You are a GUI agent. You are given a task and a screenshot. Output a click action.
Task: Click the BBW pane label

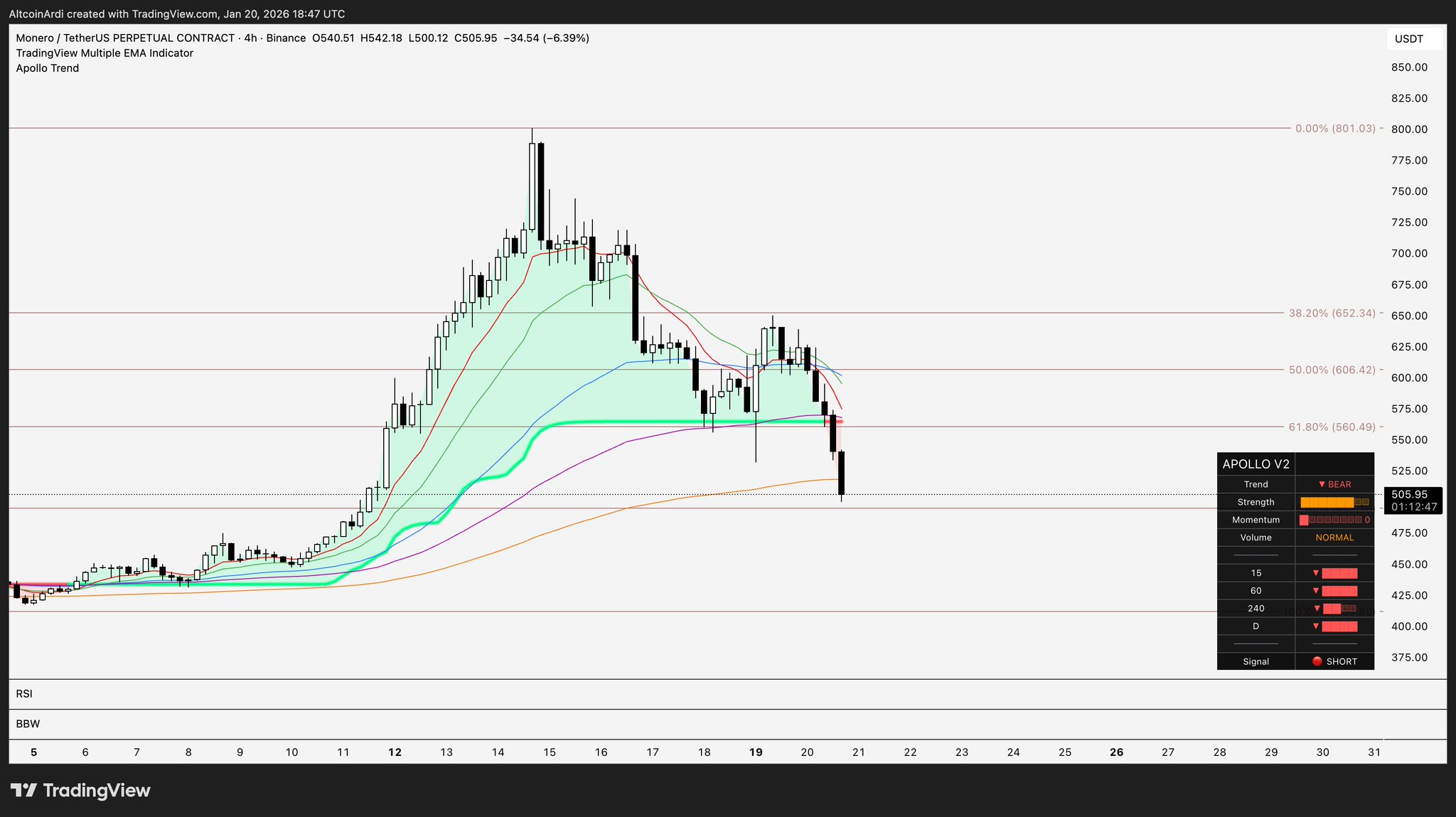(28, 724)
